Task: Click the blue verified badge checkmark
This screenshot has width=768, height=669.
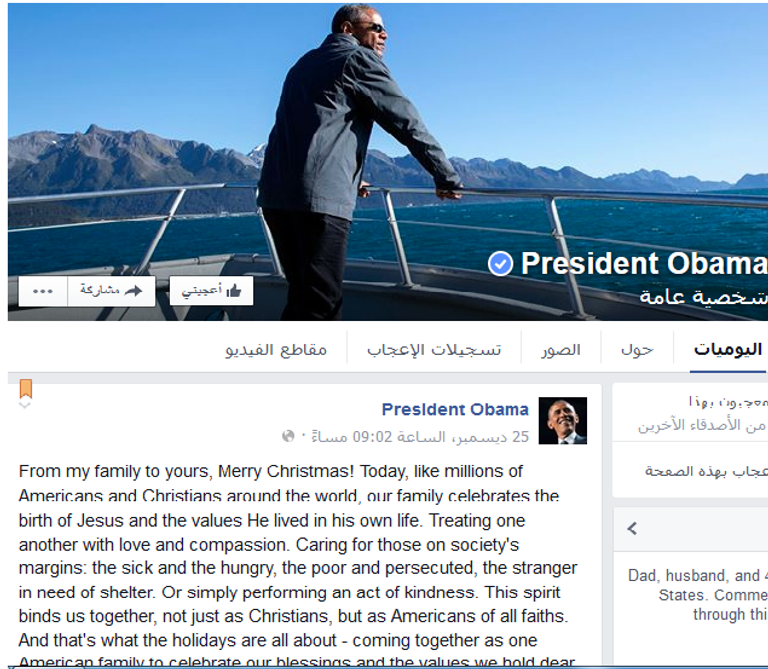Action: pyautogui.click(x=500, y=264)
